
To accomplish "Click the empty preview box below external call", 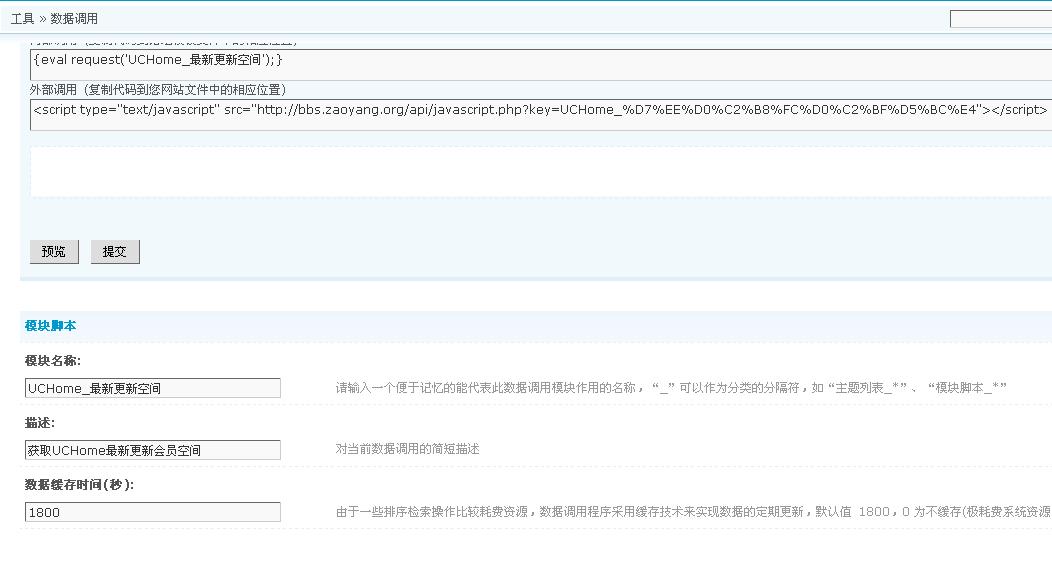I will (541, 172).
